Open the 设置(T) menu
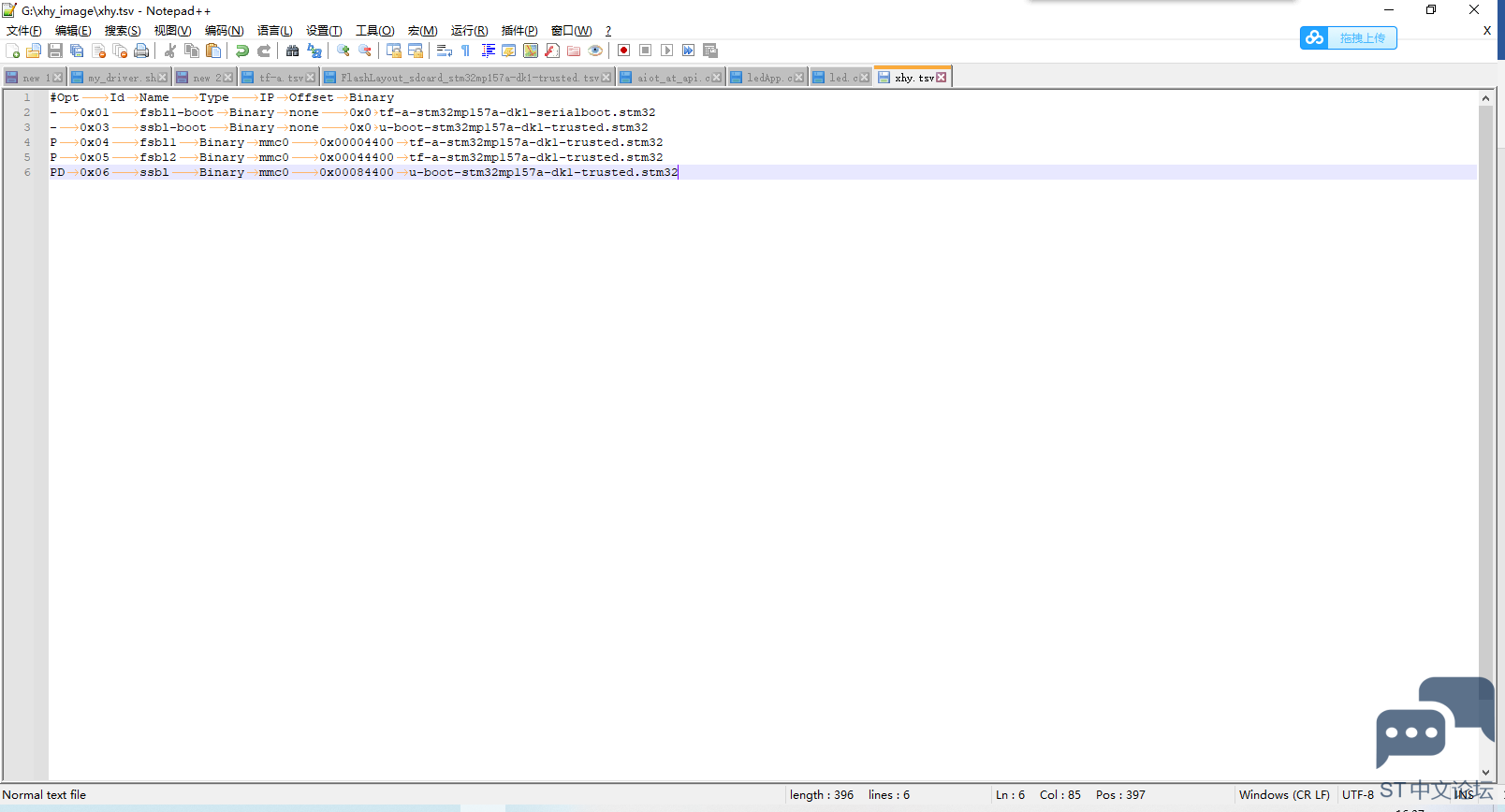This screenshot has width=1505, height=812. 324,31
